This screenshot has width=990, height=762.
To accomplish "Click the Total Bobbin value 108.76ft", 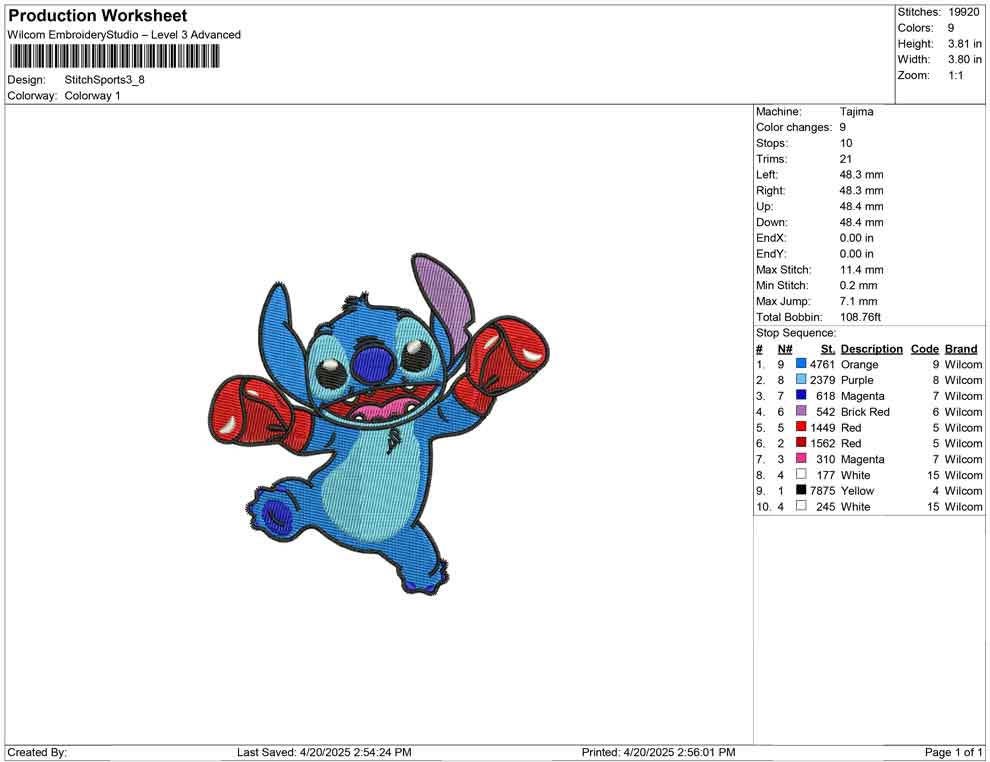I will click(x=860, y=317).
